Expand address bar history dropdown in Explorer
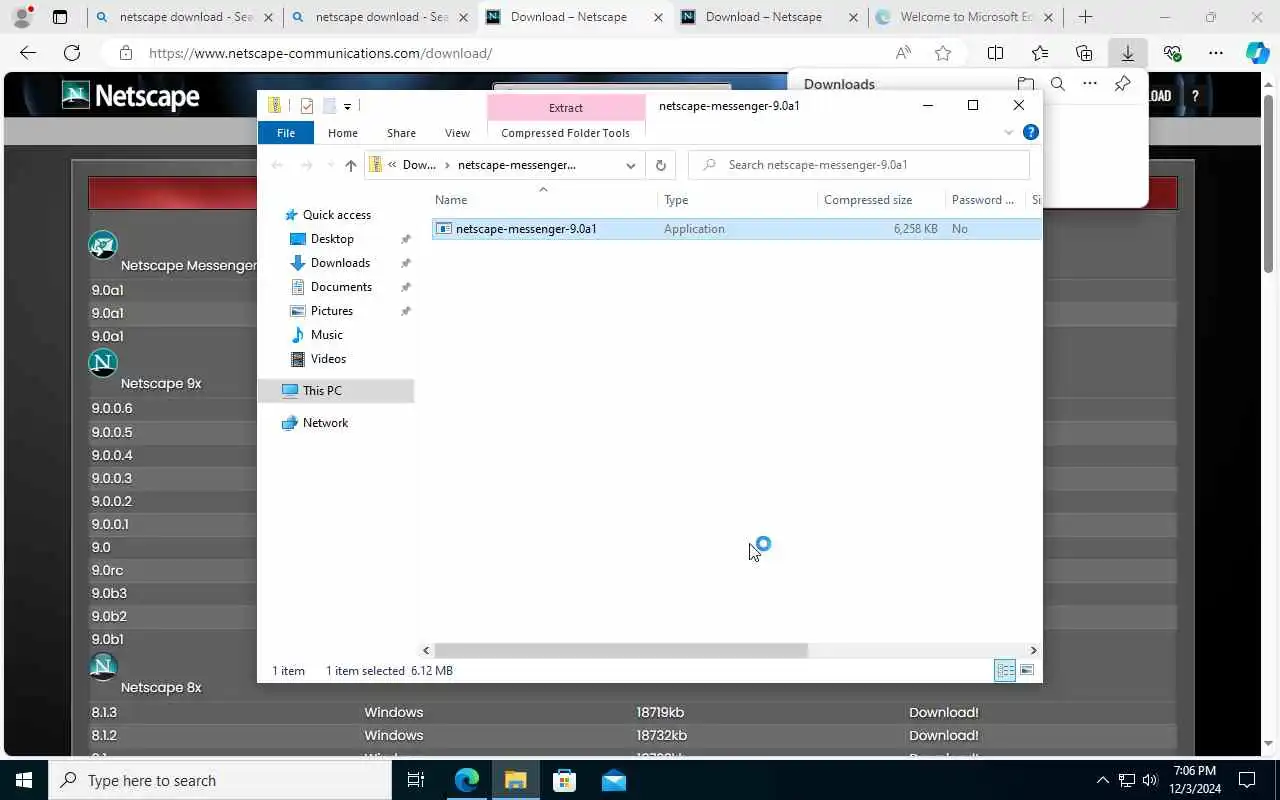Image resolution: width=1280 pixels, height=800 pixels. [x=631, y=165]
